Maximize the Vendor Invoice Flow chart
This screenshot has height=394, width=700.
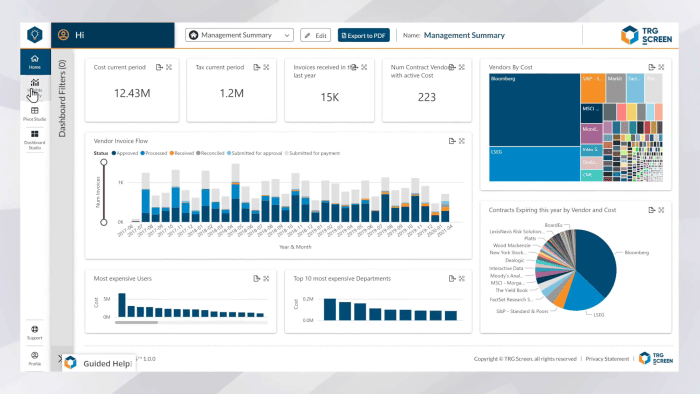click(462, 141)
